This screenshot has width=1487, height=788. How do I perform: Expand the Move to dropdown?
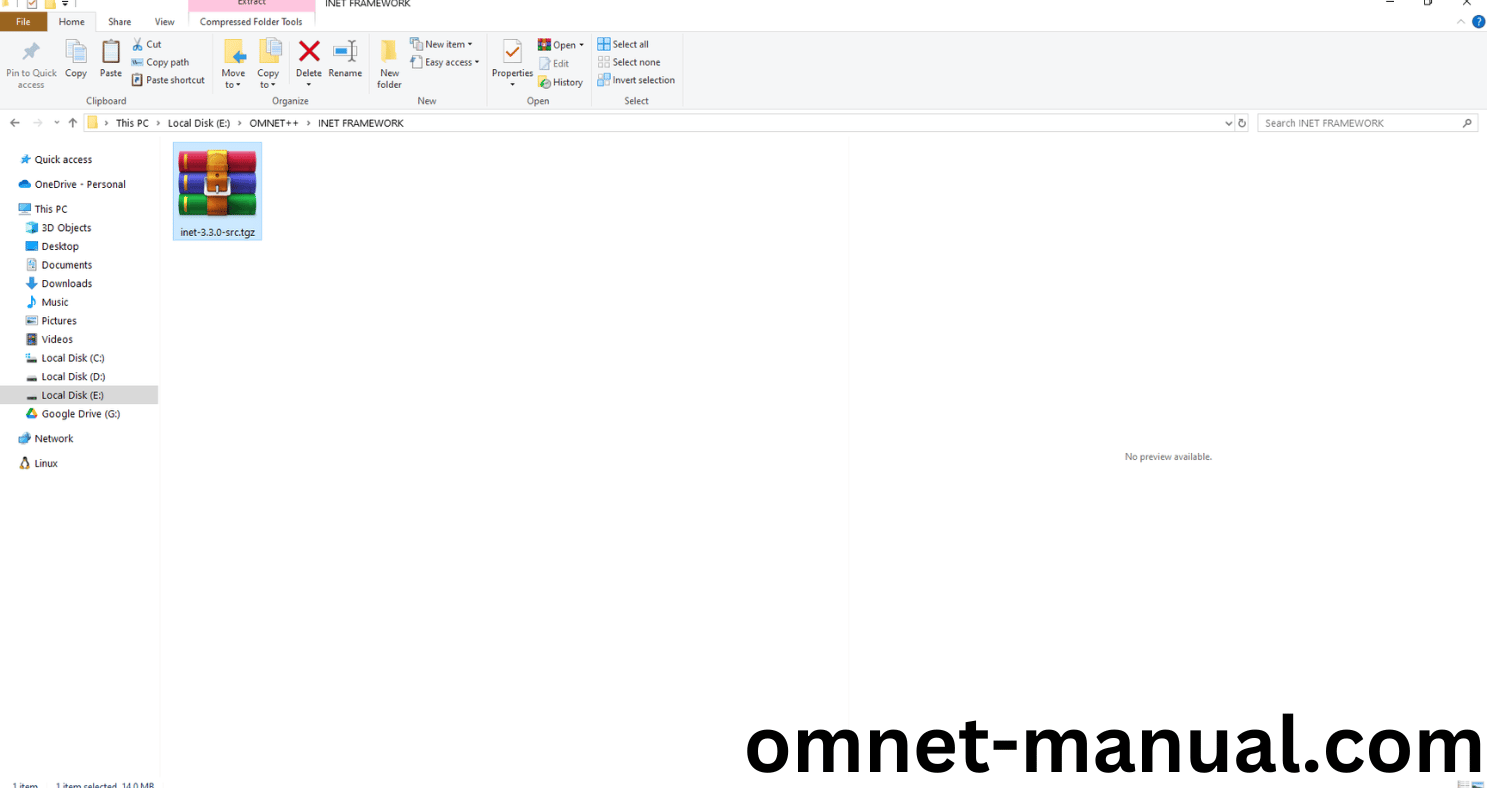click(x=233, y=84)
